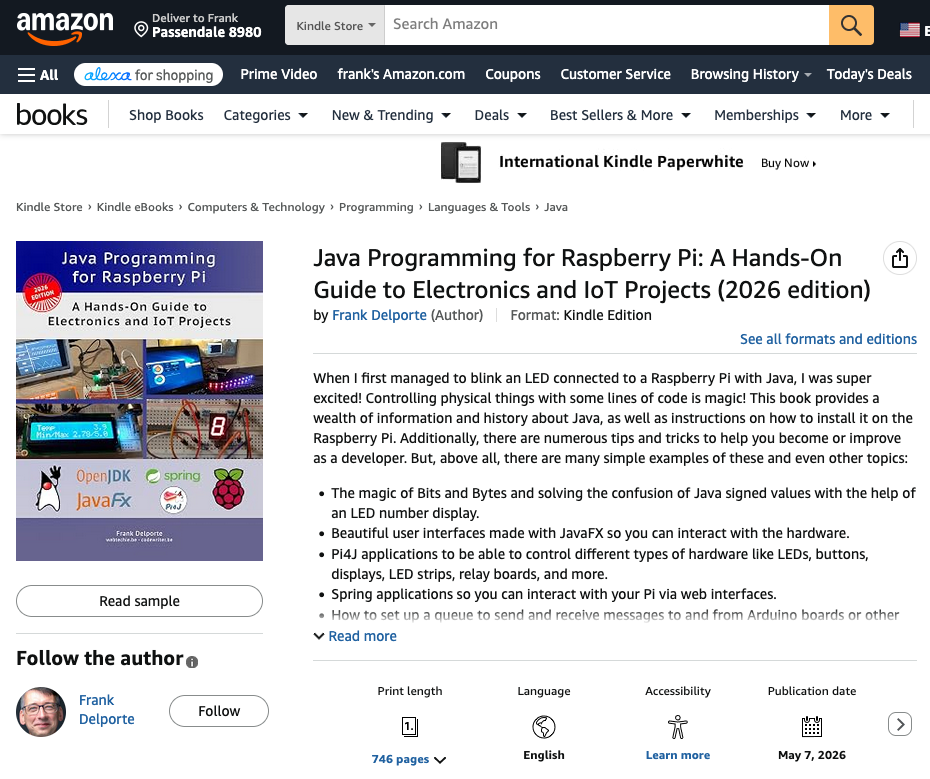Open Frank Delporte author link under title
Screen dimensions: 930x779
(379, 315)
